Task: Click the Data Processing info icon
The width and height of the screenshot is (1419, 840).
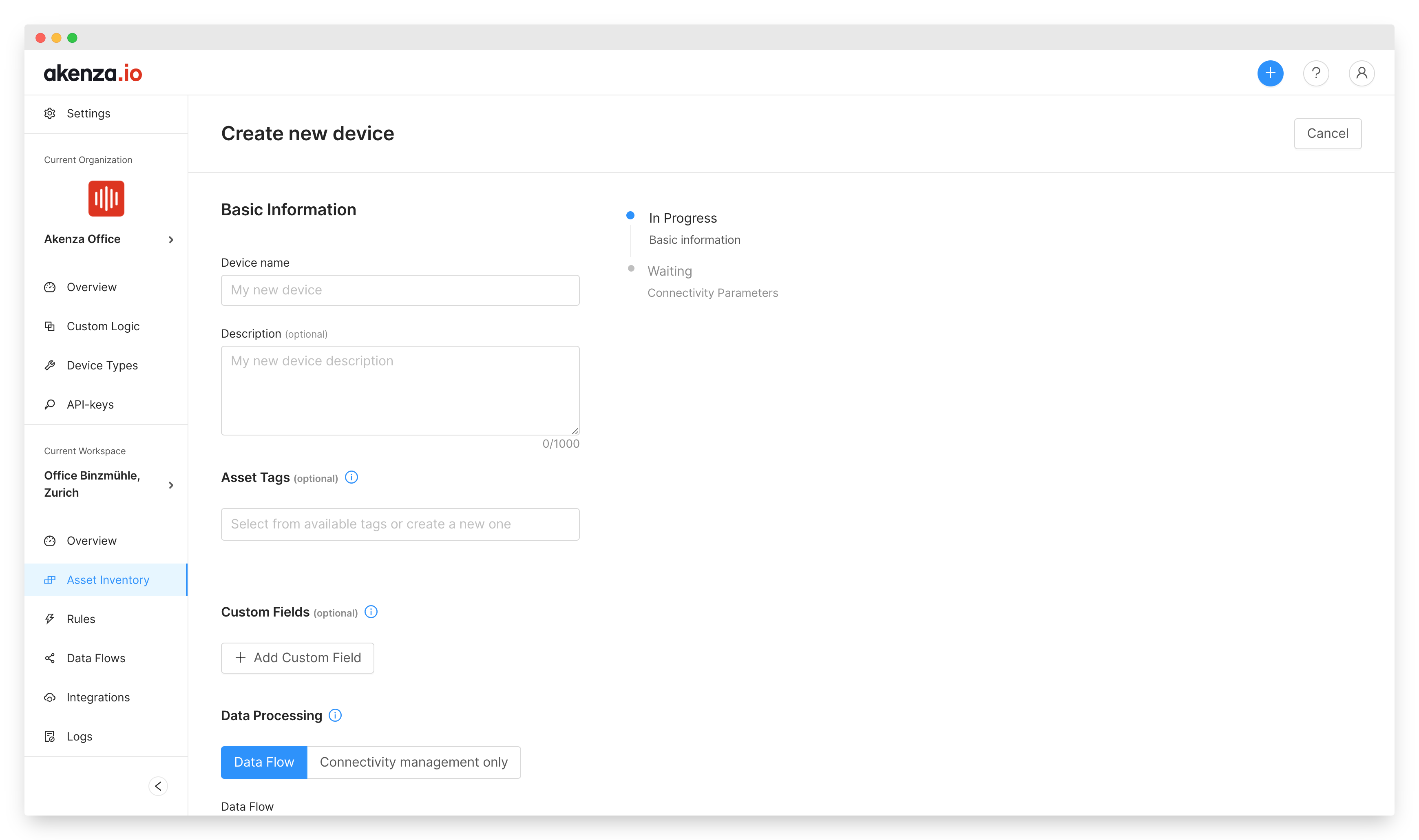Action: pyautogui.click(x=335, y=716)
